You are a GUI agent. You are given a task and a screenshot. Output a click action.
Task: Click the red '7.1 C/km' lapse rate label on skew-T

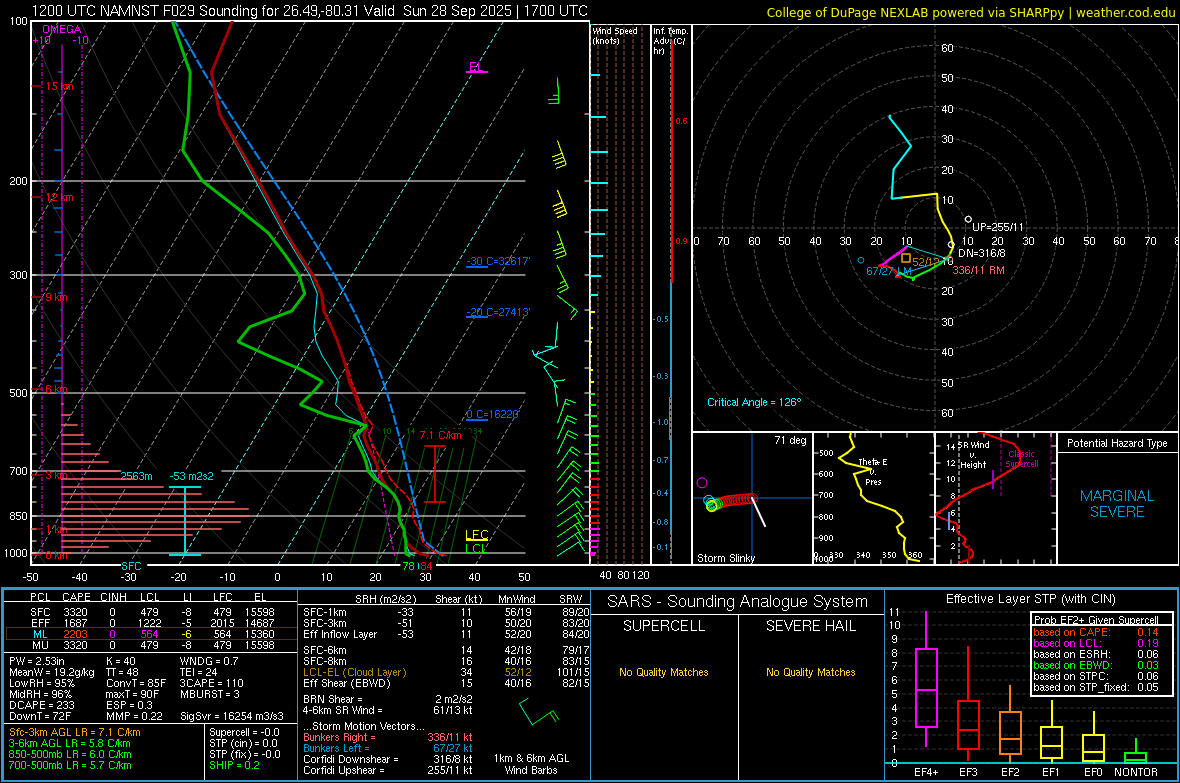click(440, 435)
